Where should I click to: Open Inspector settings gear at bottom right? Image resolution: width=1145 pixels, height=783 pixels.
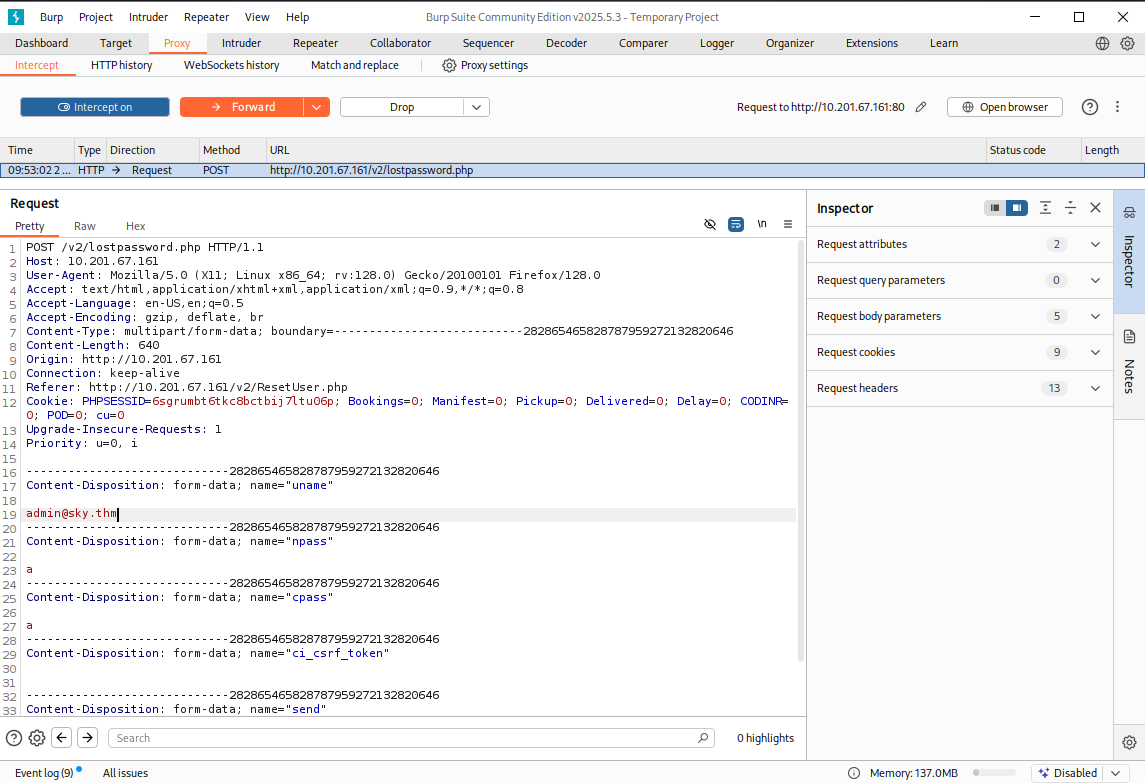click(x=1129, y=742)
